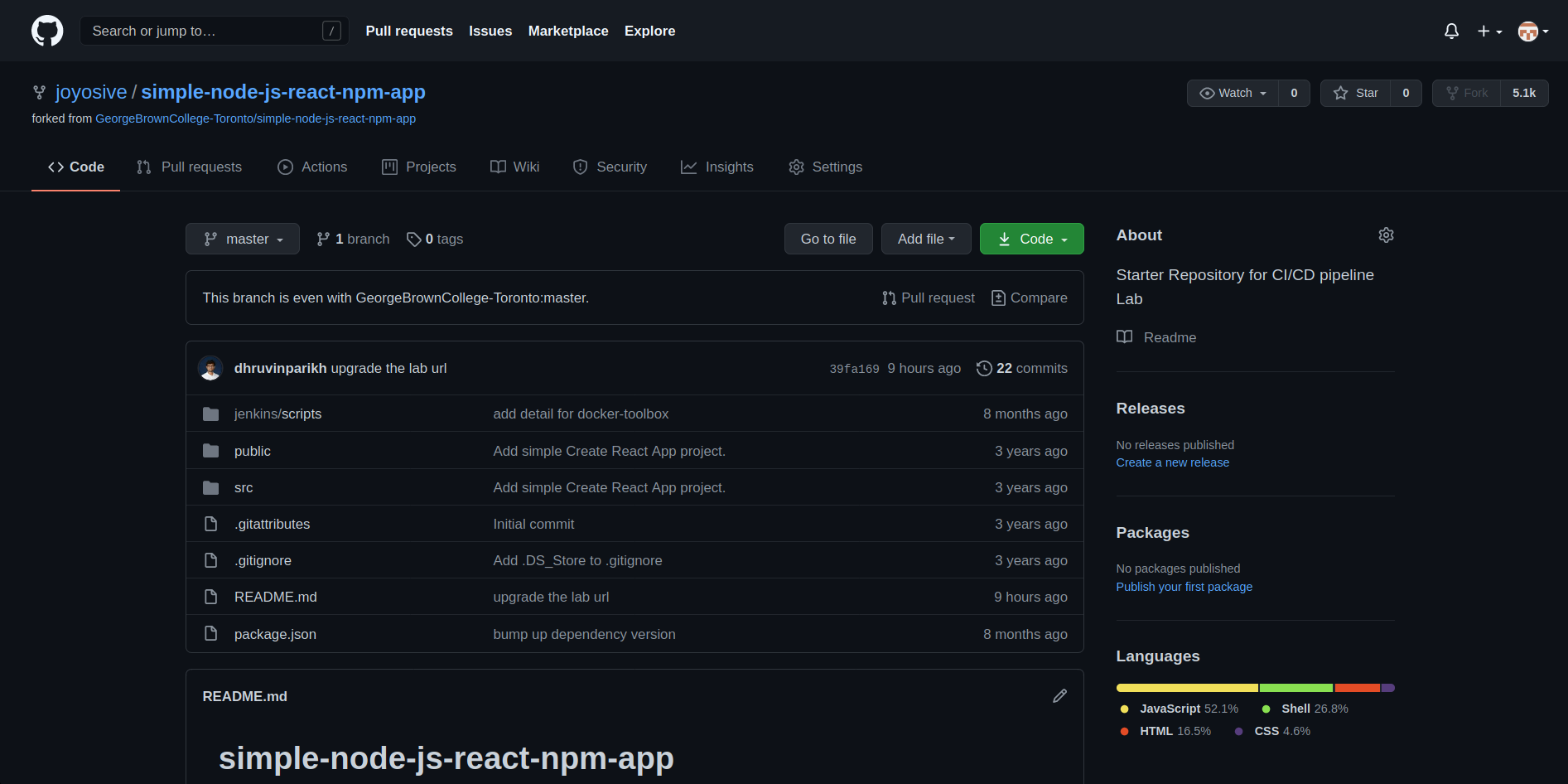Open Explore in top navigation
The width and height of the screenshot is (1568, 784).
[649, 31]
